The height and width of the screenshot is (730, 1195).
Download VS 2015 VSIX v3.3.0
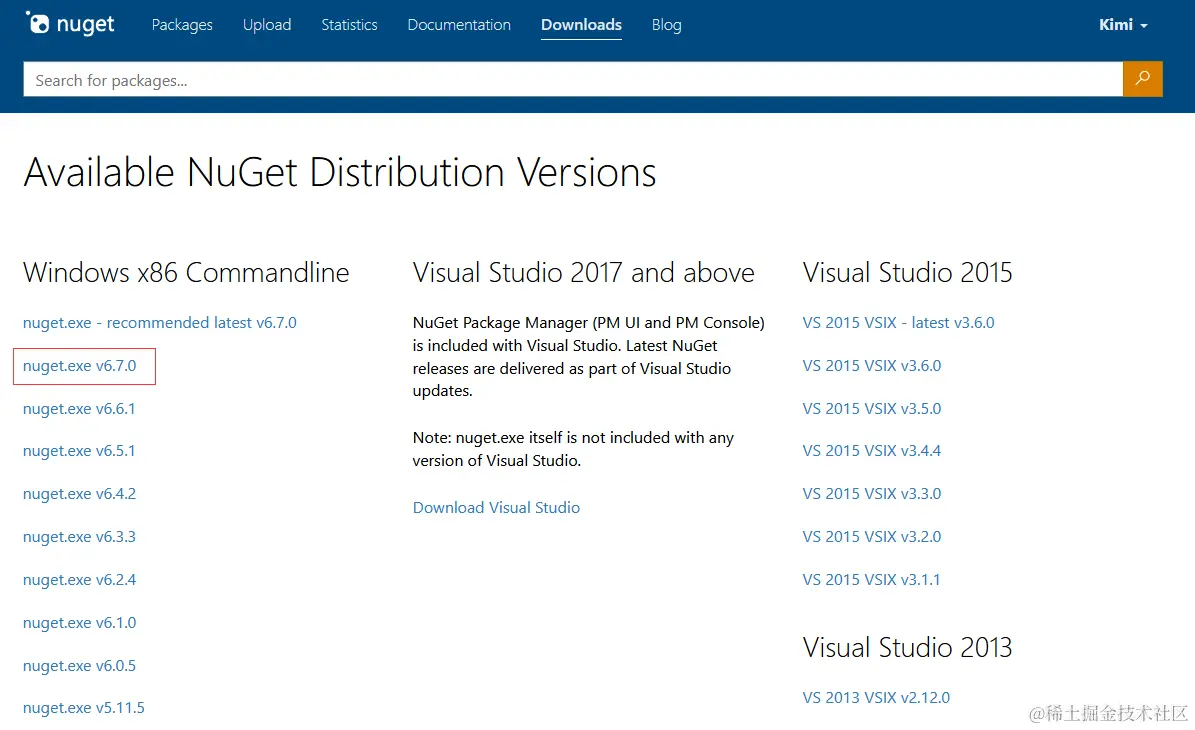pyautogui.click(x=872, y=494)
